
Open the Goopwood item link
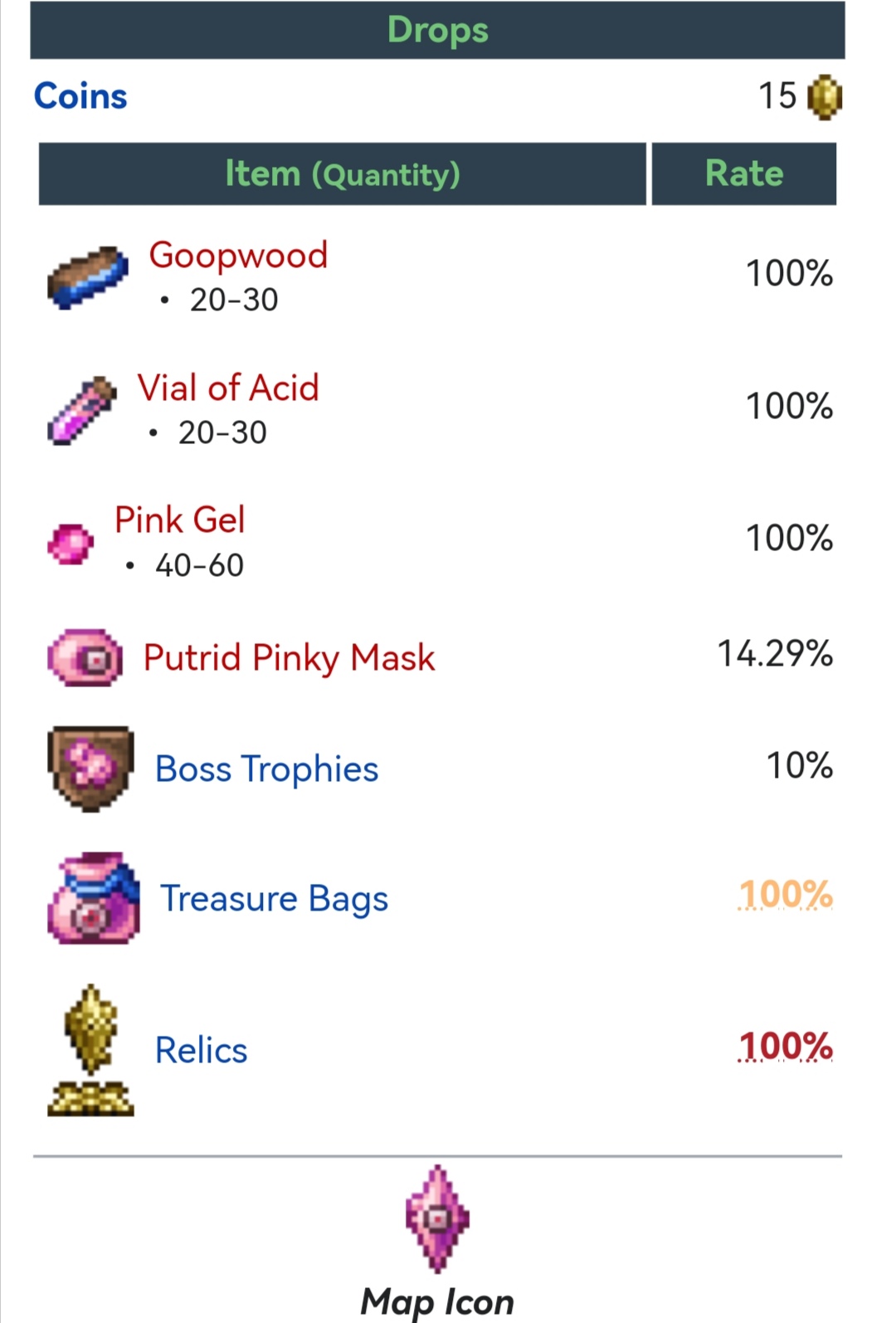click(x=238, y=255)
